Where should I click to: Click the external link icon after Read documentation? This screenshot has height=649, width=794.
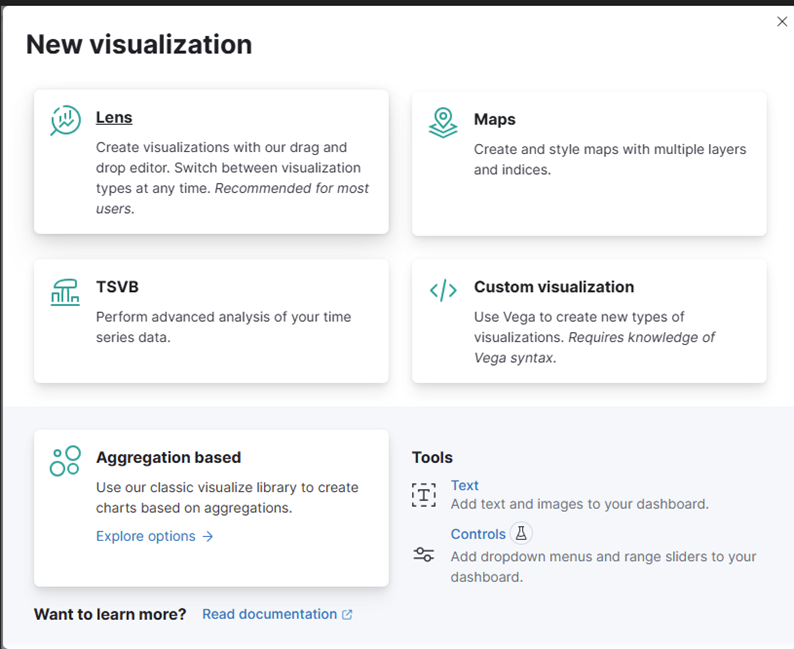click(x=347, y=615)
